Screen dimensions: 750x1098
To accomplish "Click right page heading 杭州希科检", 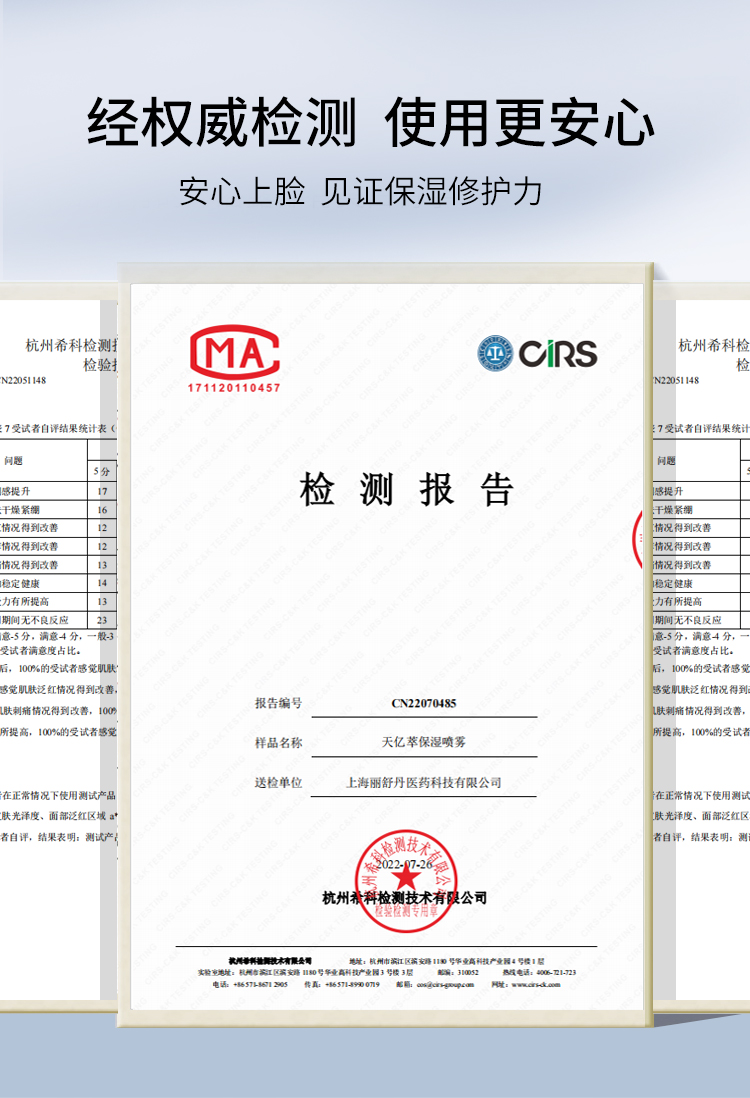I will [714, 345].
